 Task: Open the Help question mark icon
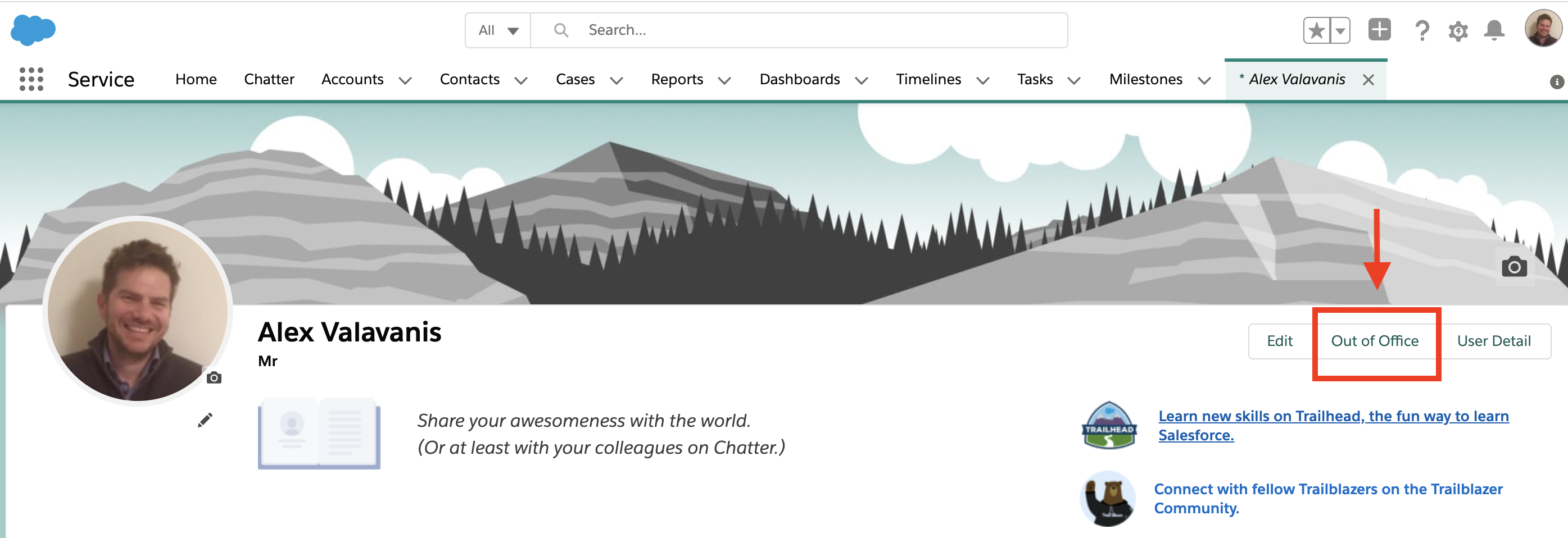(x=1421, y=30)
